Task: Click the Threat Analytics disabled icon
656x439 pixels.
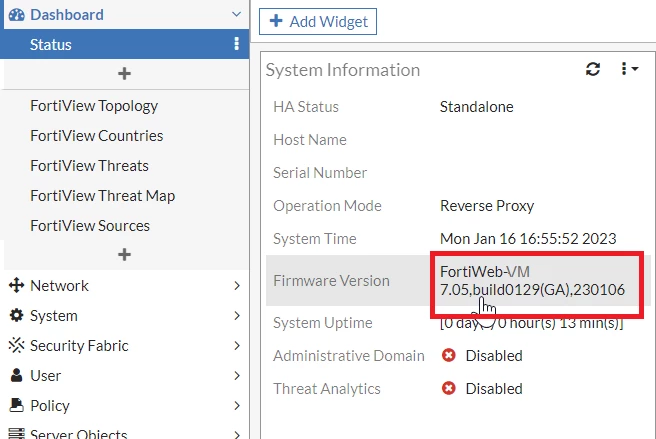Action: pos(448,388)
